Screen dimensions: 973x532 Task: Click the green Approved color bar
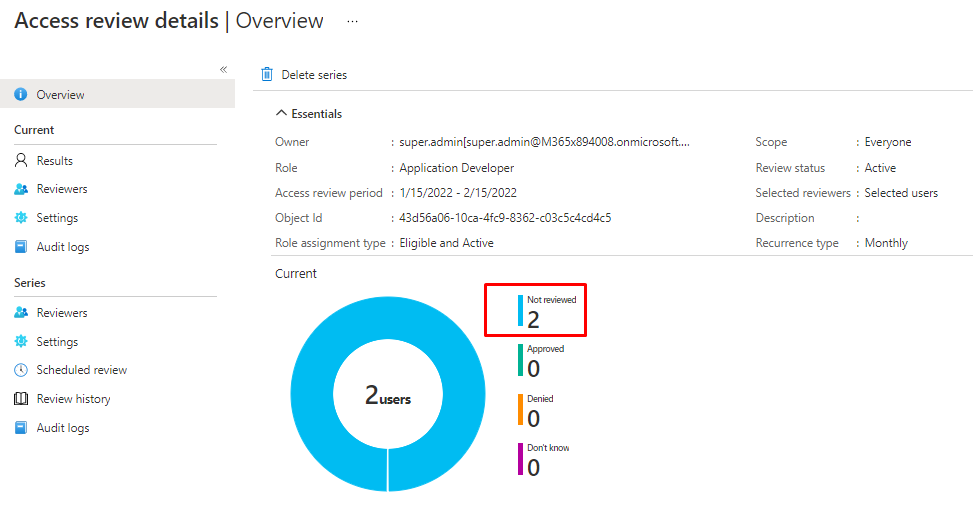pos(520,360)
